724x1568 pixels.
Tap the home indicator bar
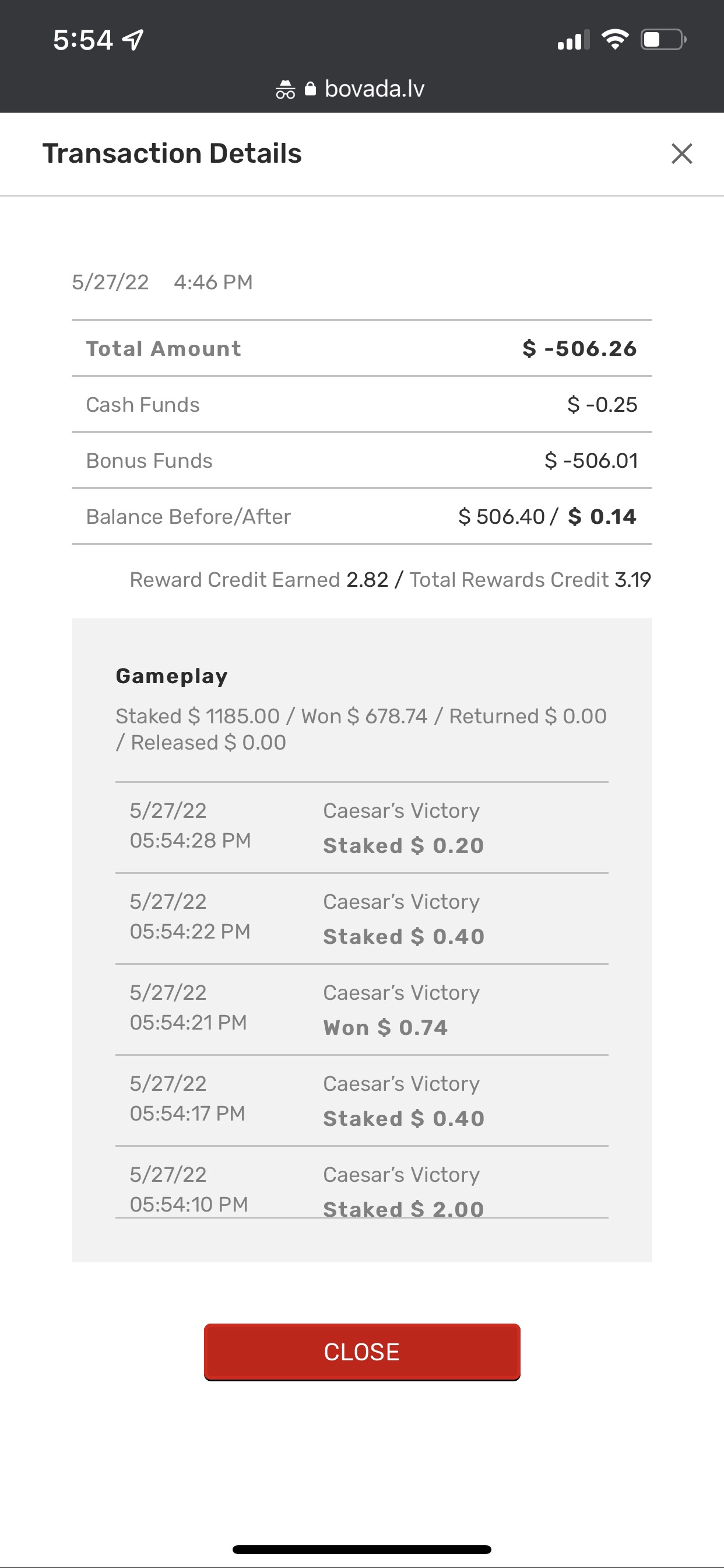coord(361,1549)
